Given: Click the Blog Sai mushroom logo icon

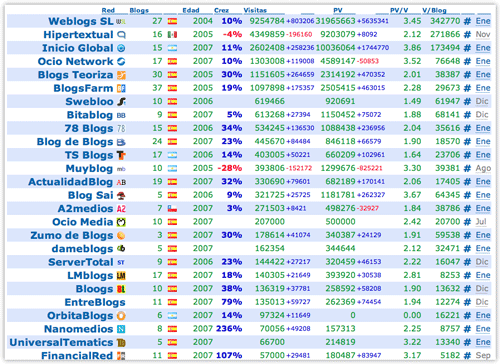Looking at the screenshot, I should (121, 195).
